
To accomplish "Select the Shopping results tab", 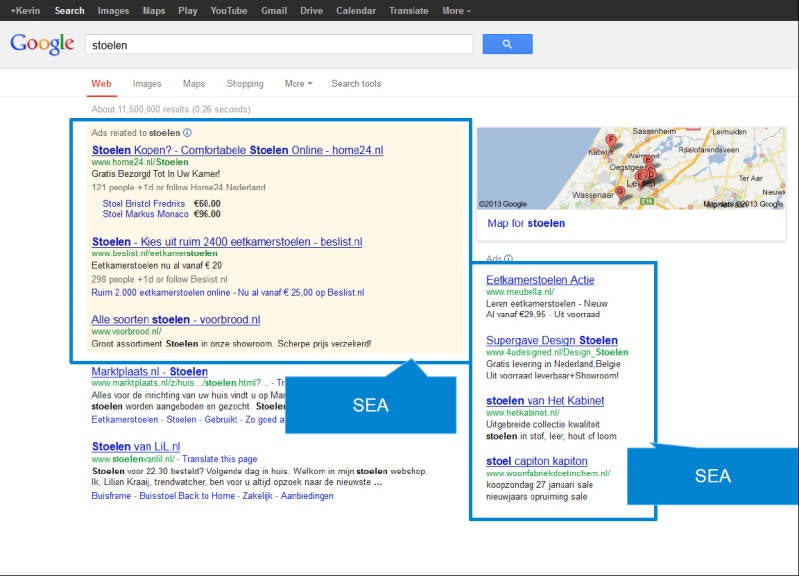I will [x=245, y=84].
